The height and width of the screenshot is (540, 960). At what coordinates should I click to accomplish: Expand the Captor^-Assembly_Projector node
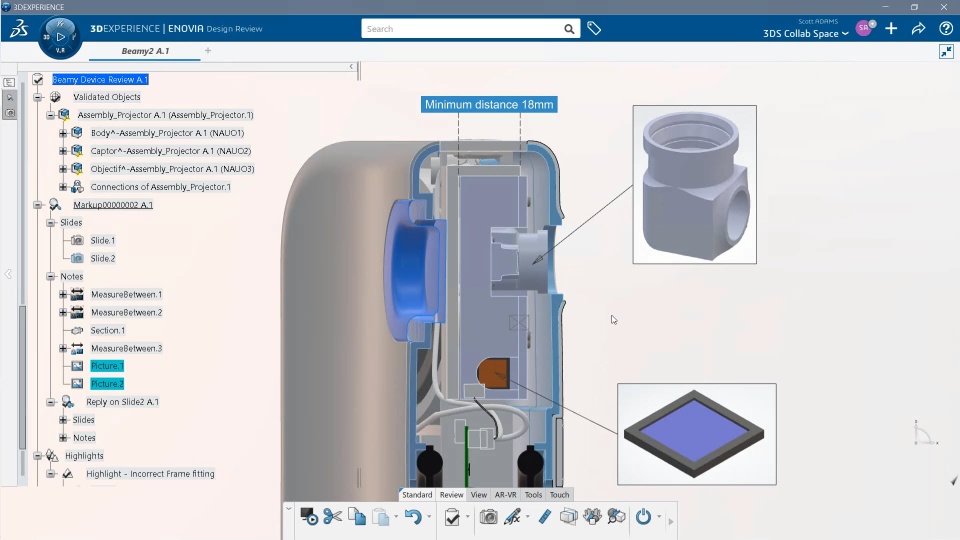(x=63, y=151)
